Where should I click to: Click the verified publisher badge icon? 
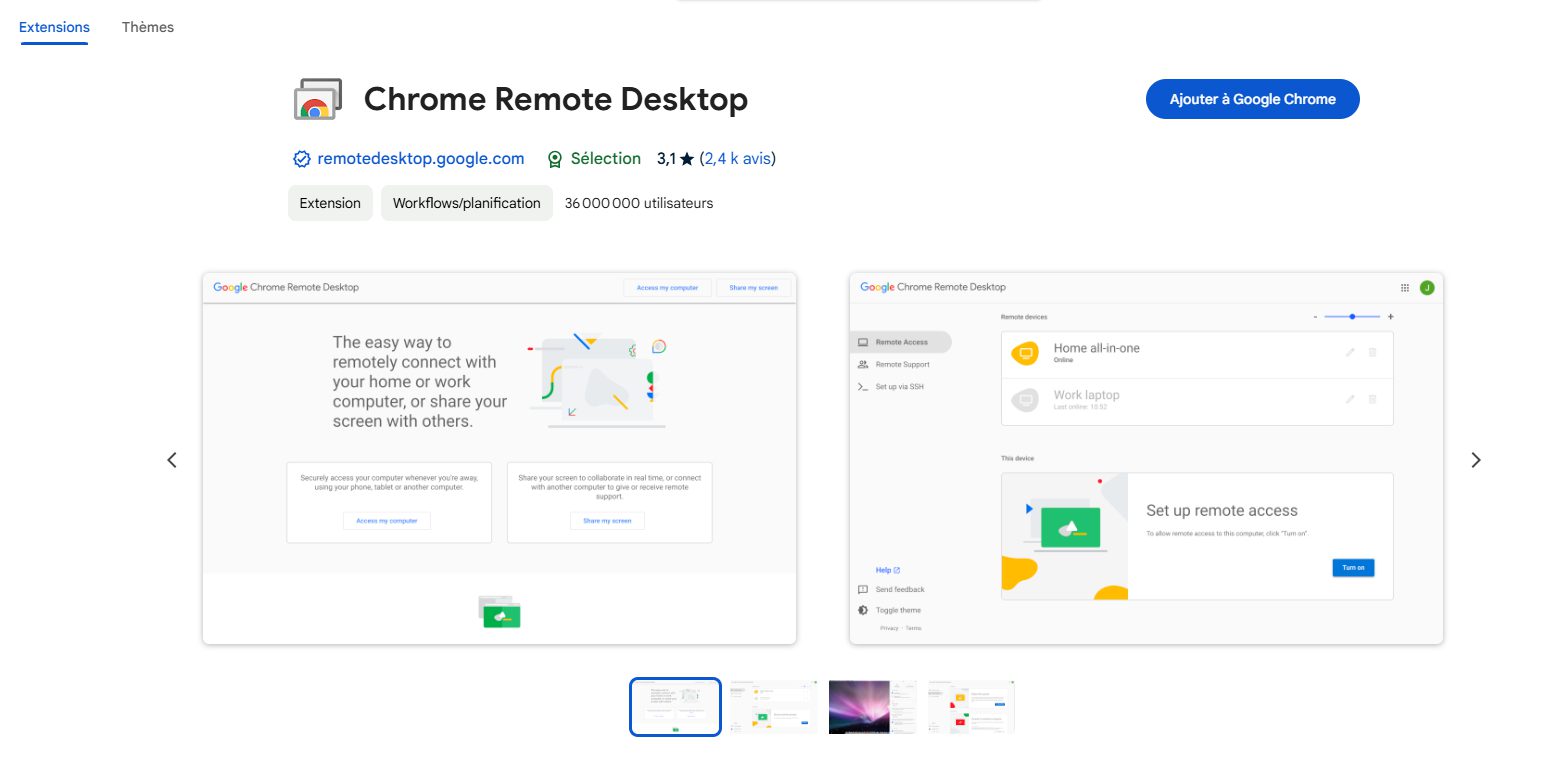pos(301,159)
